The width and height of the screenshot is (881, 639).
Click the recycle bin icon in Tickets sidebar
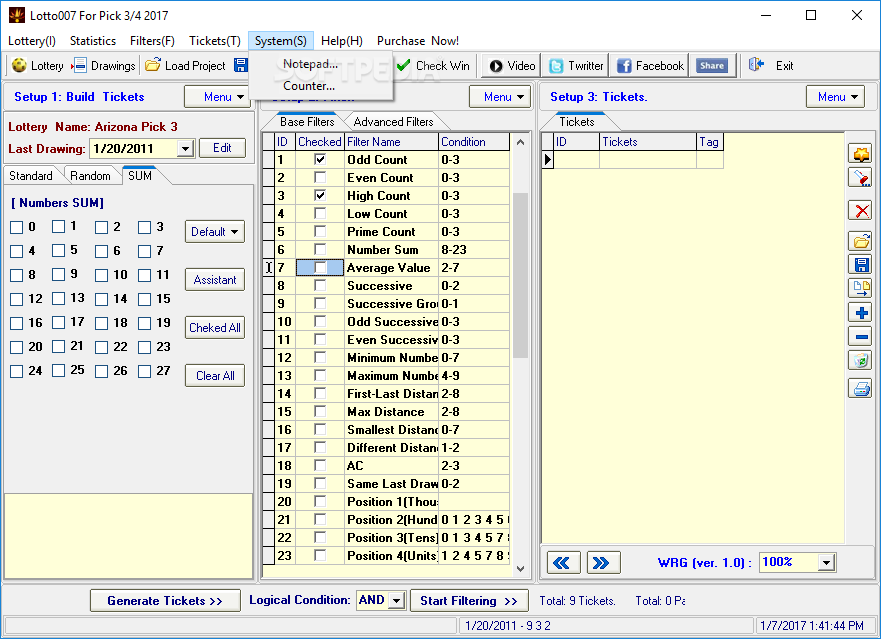pyautogui.click(x=860, y=360)
